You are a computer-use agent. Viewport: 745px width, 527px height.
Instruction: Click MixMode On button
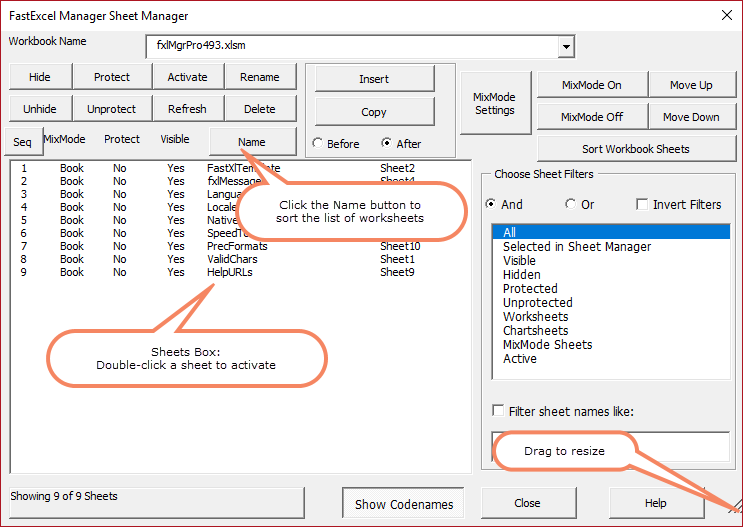(592, 85)
